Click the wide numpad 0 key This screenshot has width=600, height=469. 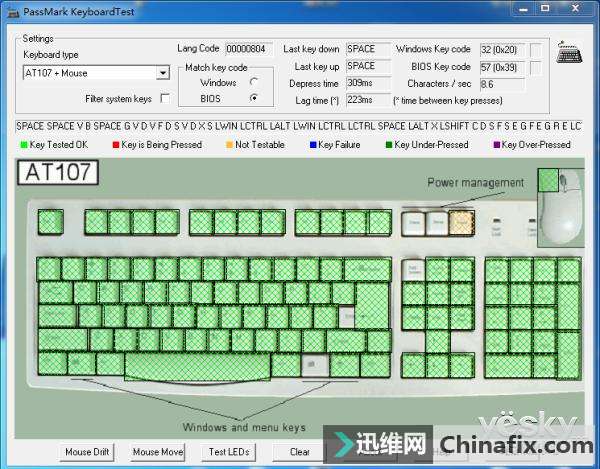tap(508, 366)
